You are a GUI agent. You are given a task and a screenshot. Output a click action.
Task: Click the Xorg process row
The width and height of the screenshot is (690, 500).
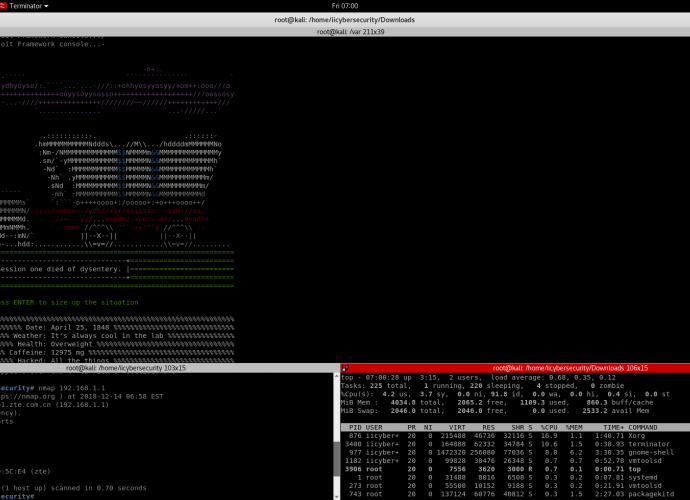(x=515, y=436)
